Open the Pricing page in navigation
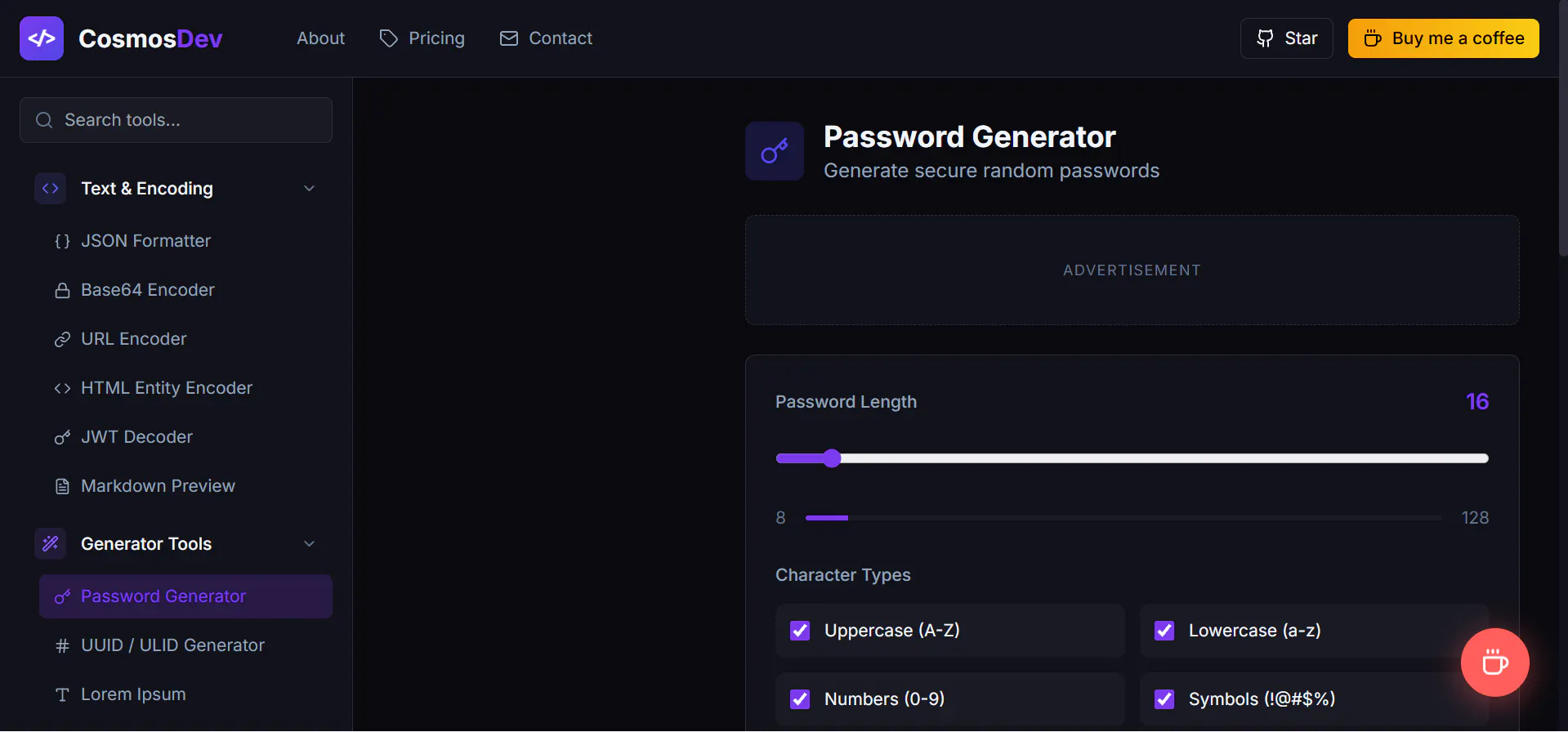 coord(422,38)
